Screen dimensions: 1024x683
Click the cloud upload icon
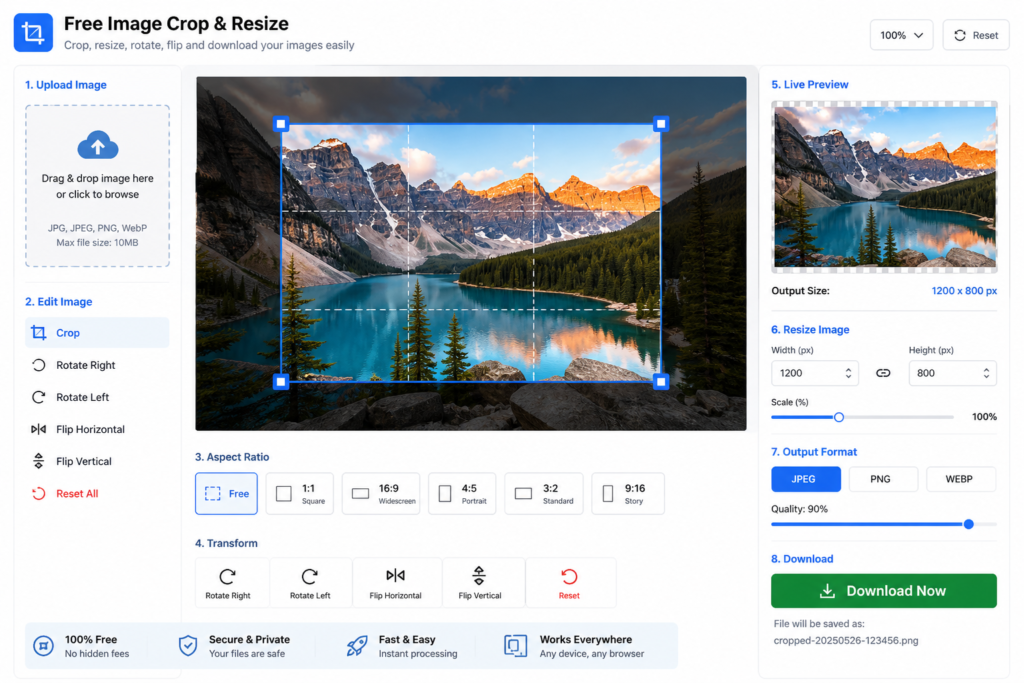pyautogui.click(x=97, y=146)
